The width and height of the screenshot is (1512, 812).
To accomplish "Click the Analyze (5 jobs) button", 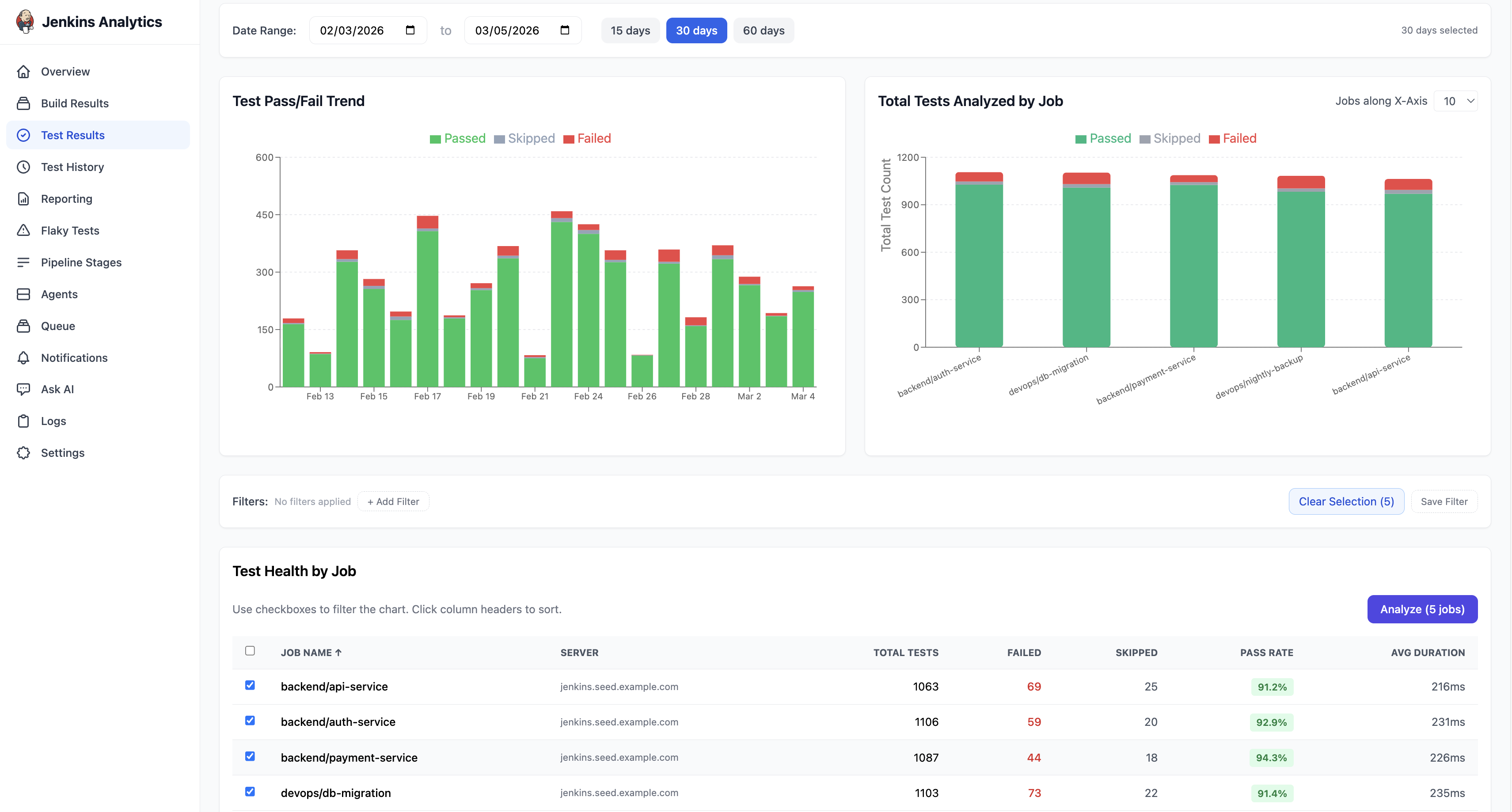I will point(1421,609).
